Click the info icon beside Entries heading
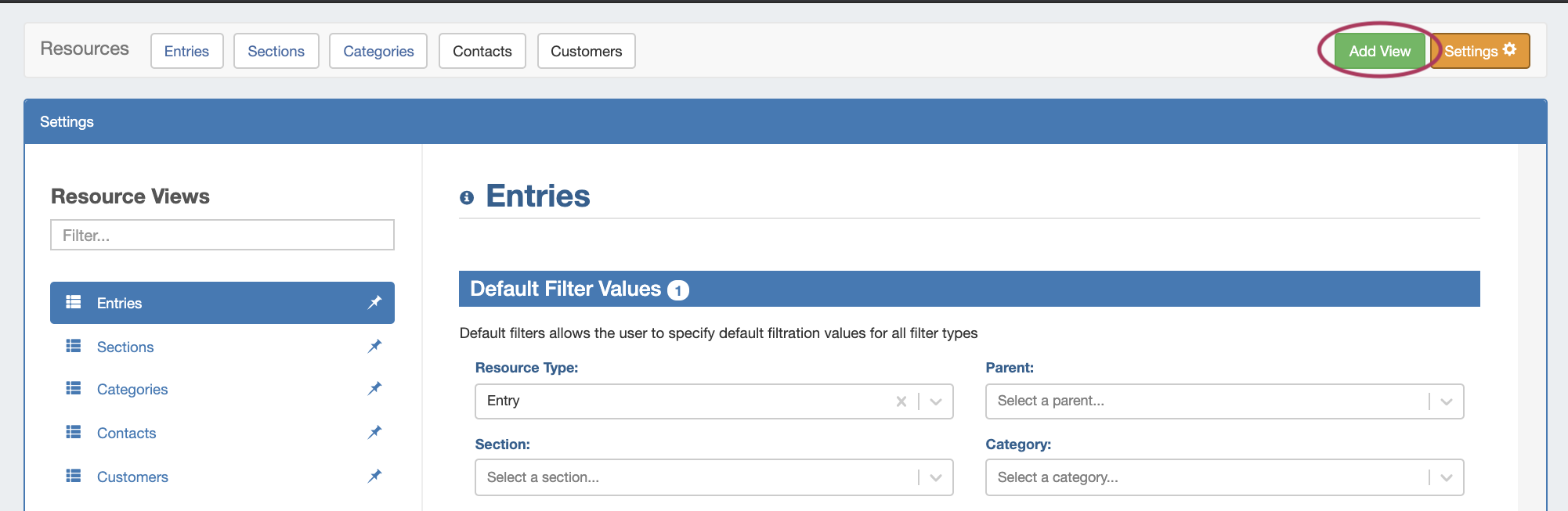Viewport: 1568px width, 511px height. click(x=467, y=197)
